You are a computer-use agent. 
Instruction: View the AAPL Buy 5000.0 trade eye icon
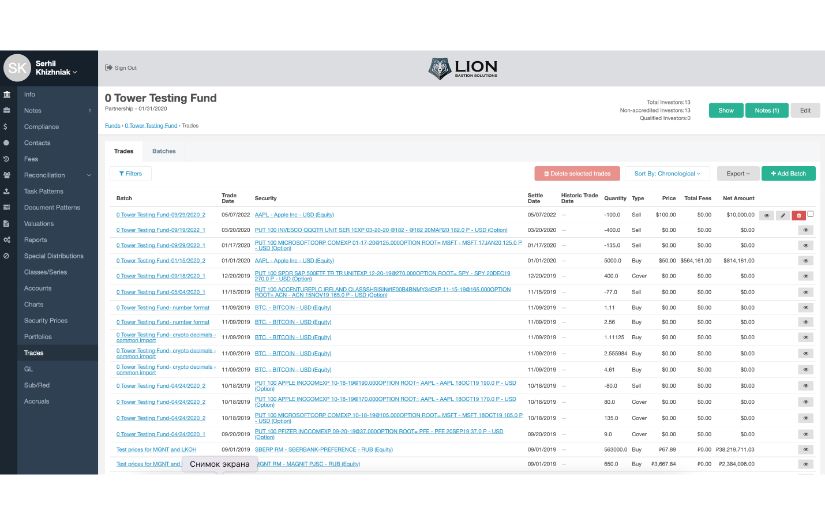[x=806, y=260]
